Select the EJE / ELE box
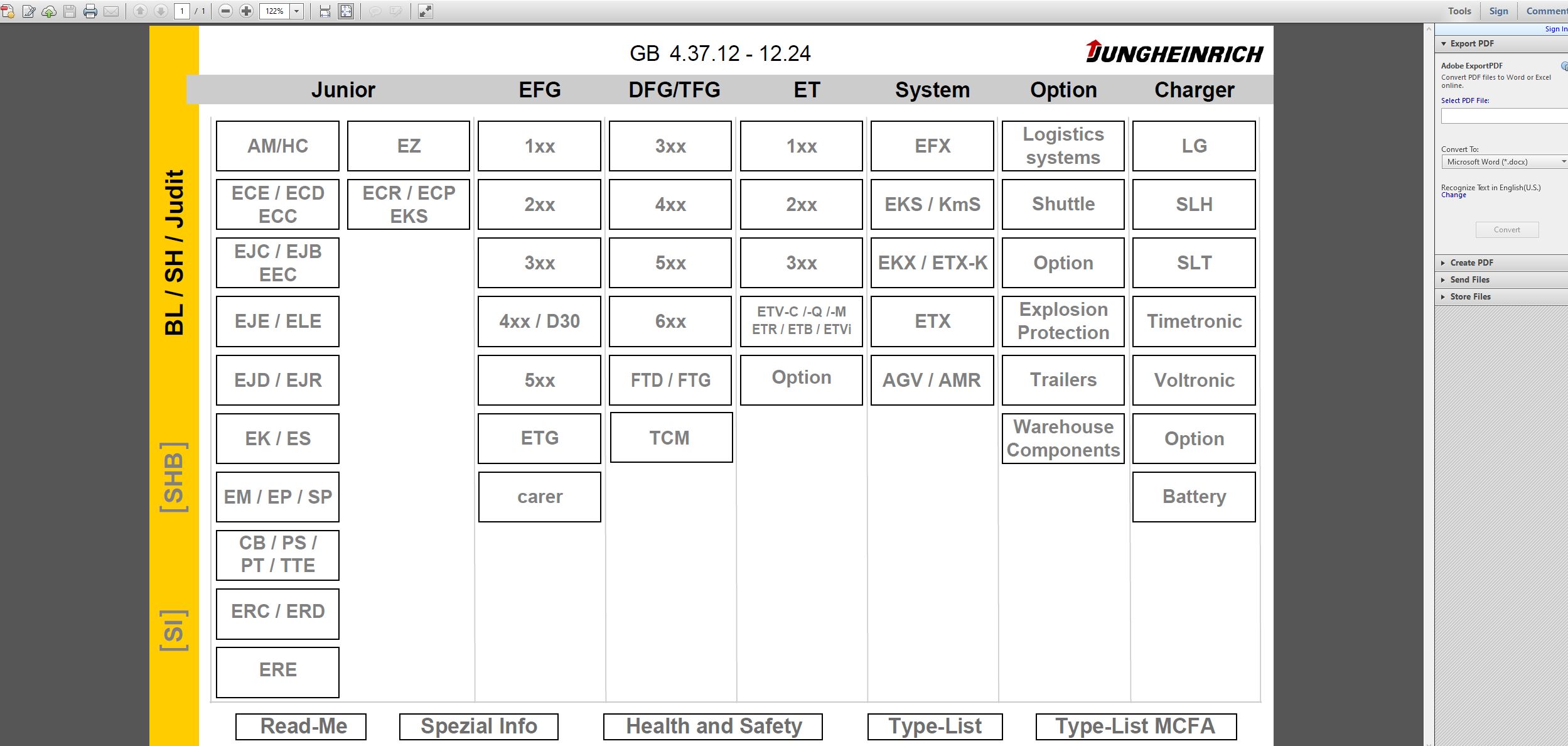Image resolution: width=1568 pixels, height=746 pixels. click(277, 321)
